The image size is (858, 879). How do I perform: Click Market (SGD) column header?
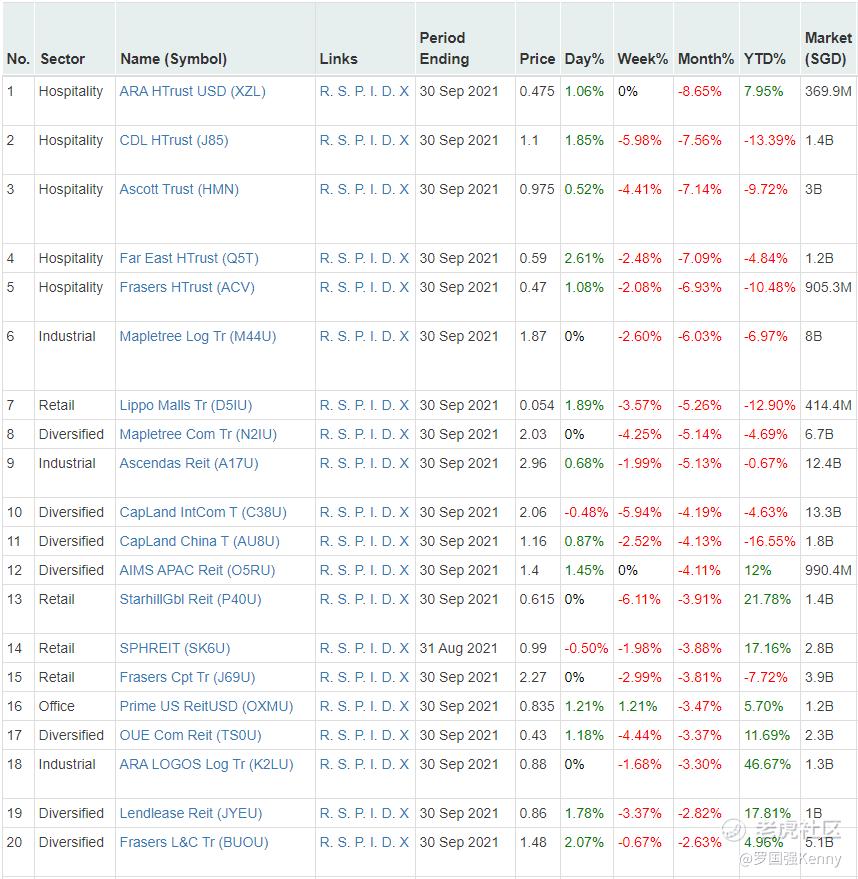point(828,48)
